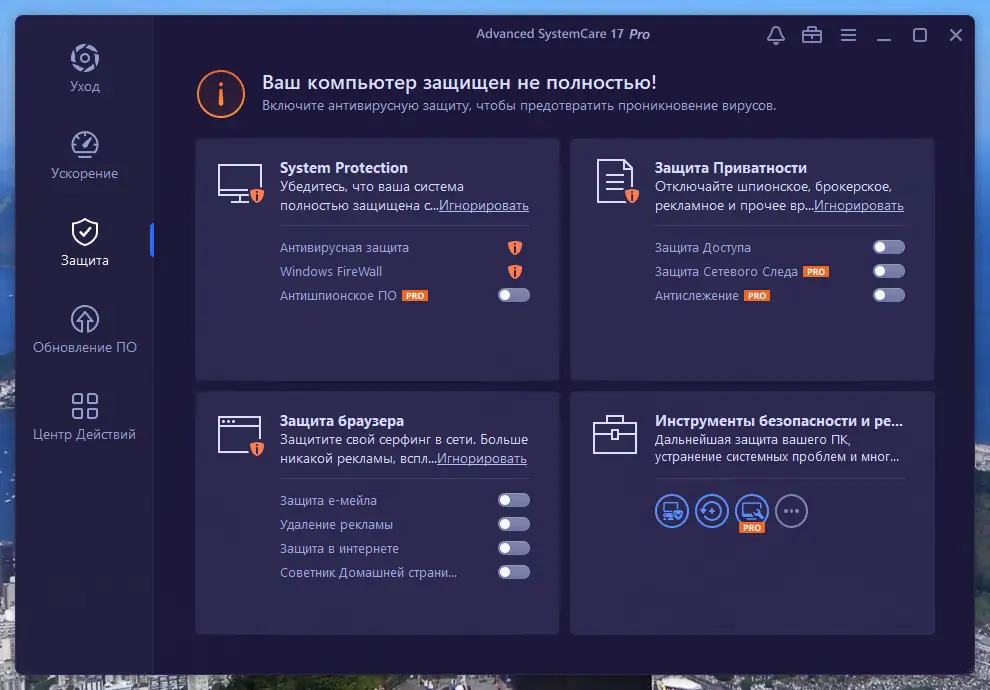
Task: Click PRO badge beside Антишпионское ПО
Action: point(415,295)
